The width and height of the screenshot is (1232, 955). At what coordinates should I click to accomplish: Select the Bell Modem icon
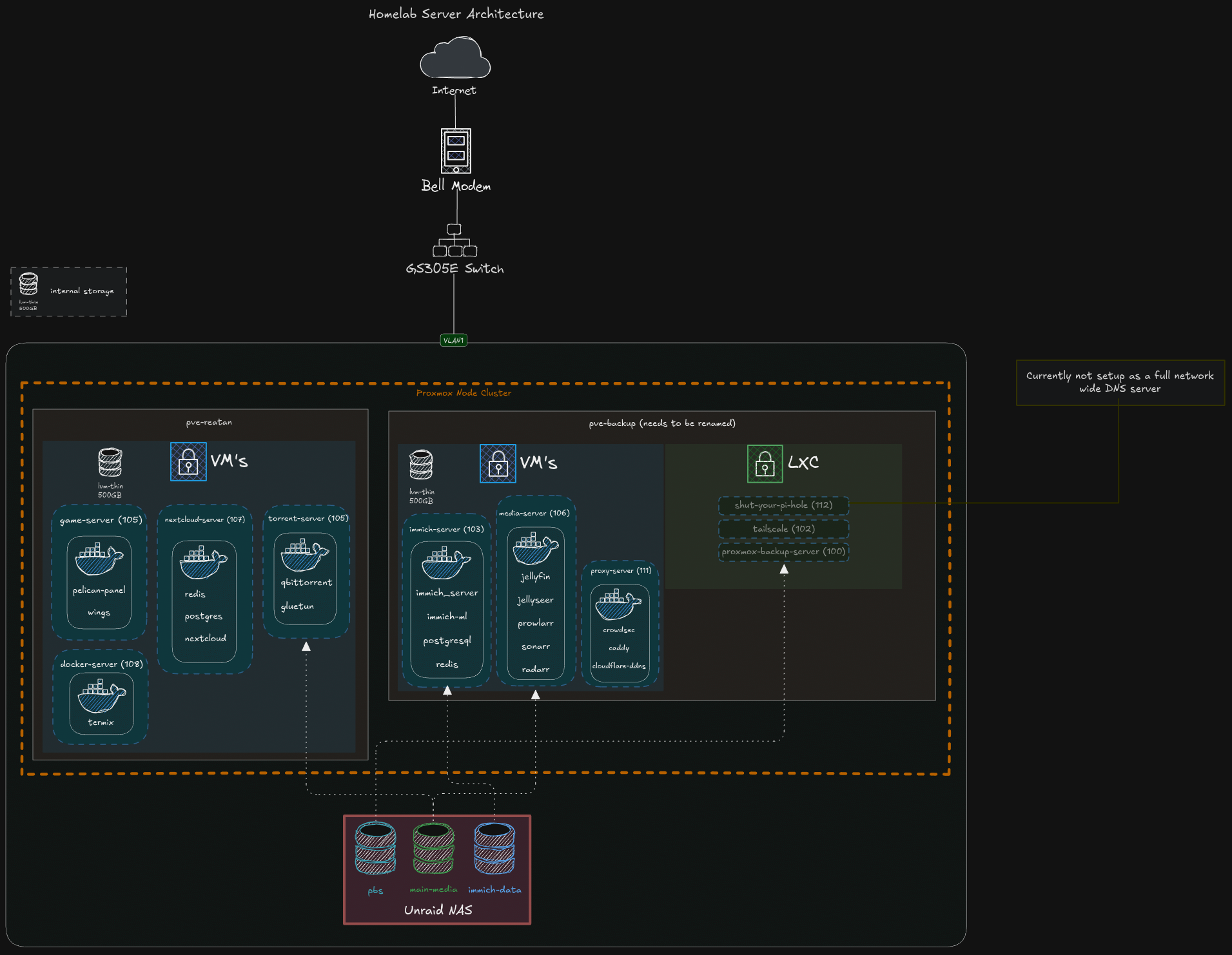click(x=456, y=151)
